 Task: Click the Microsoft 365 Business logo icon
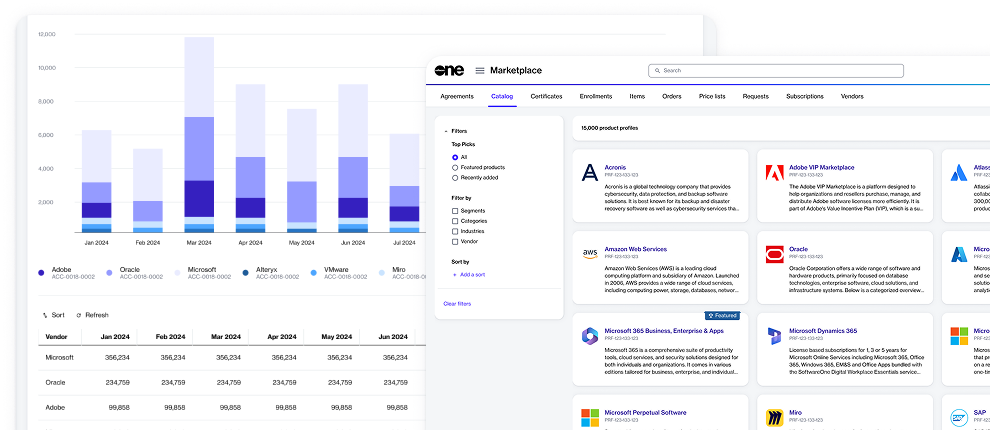tap(590, 336)
